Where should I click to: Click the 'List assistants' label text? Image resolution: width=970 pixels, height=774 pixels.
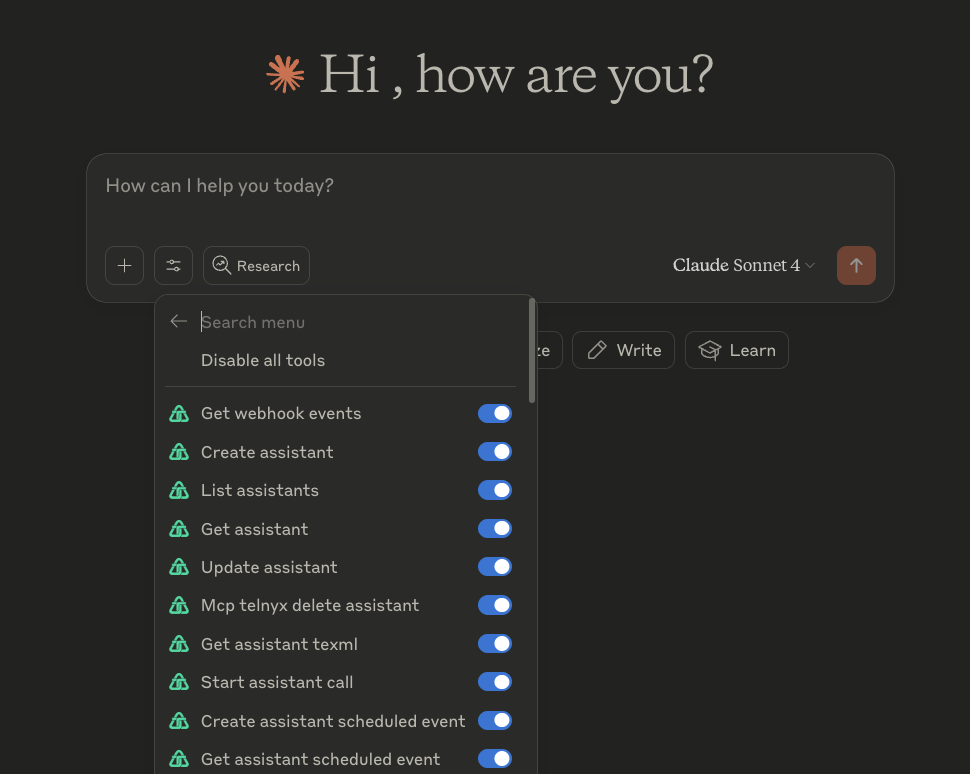[260, 490]
